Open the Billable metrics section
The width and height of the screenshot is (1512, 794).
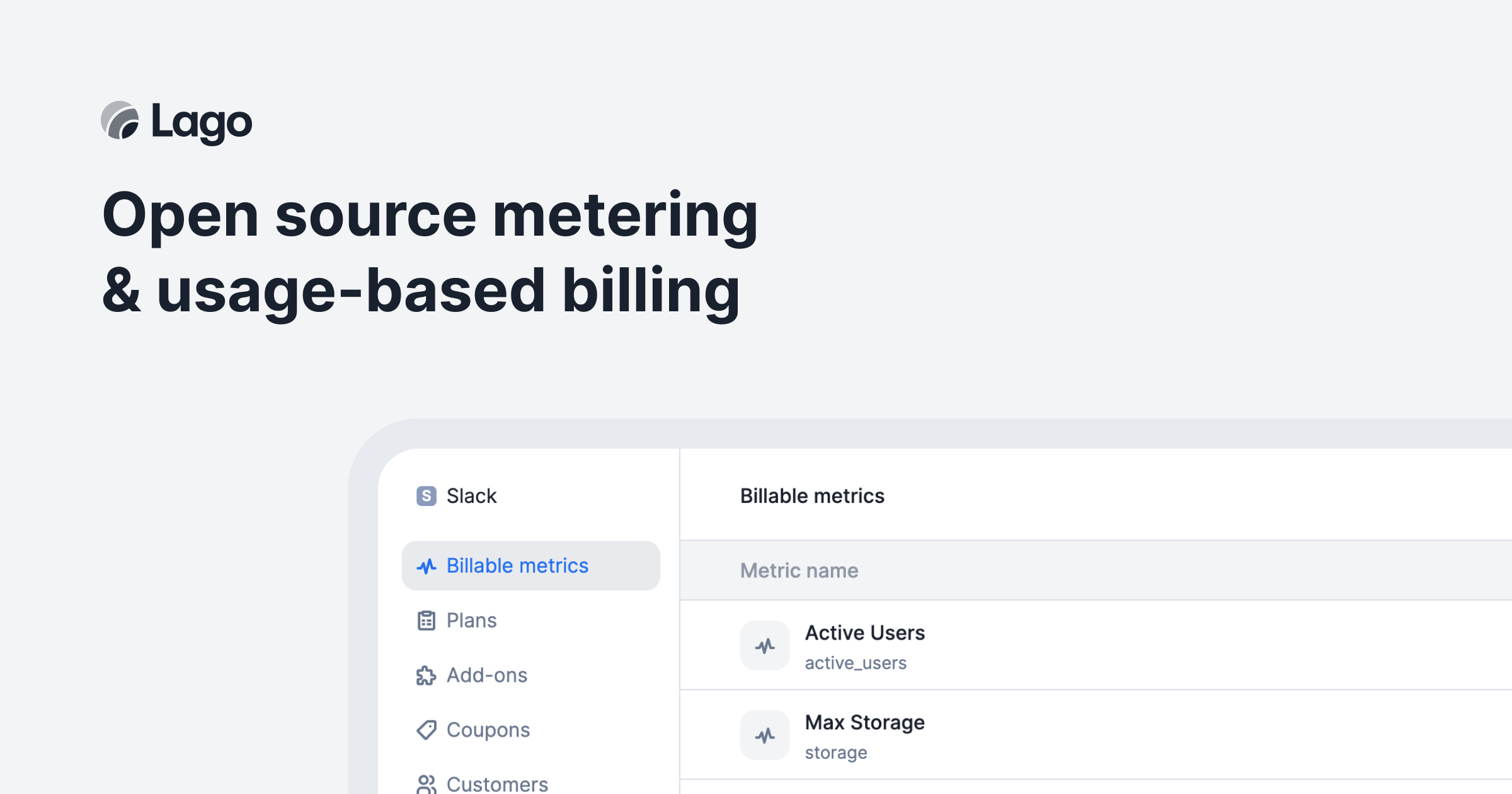click(517, 565)
